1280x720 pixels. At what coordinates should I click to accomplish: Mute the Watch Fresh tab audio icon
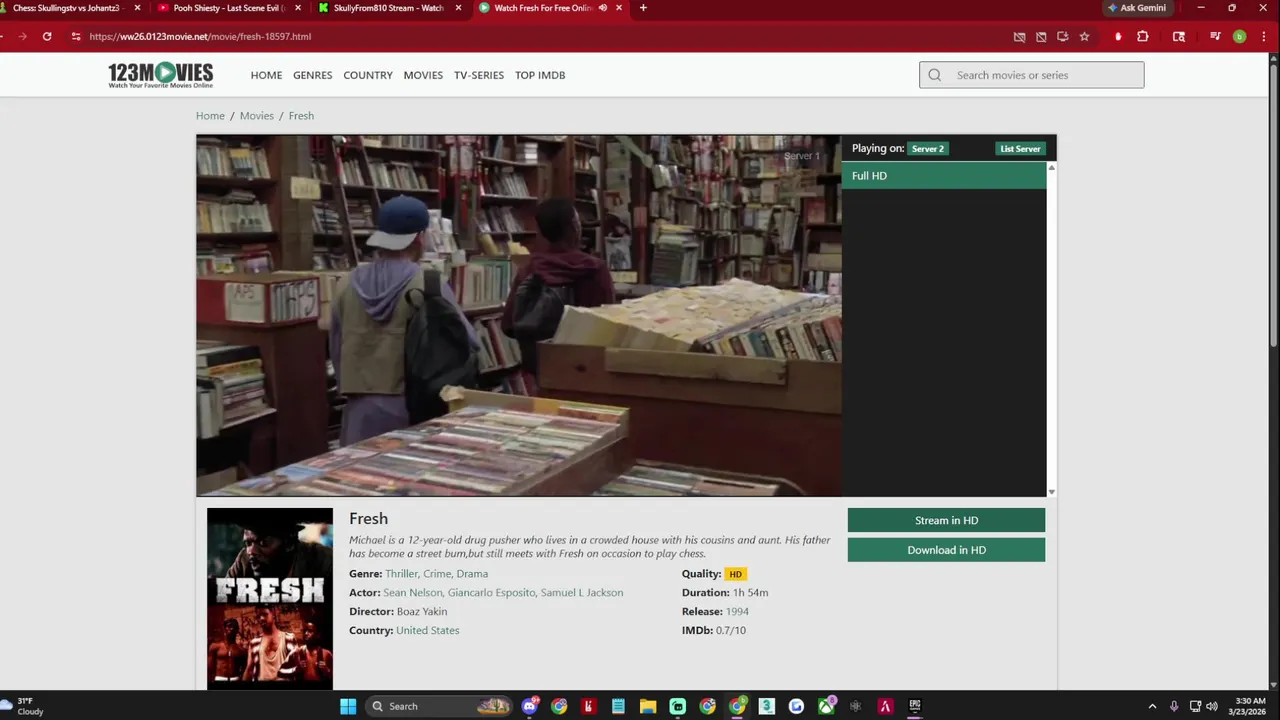pyautogui.click(x=603, y=8)
